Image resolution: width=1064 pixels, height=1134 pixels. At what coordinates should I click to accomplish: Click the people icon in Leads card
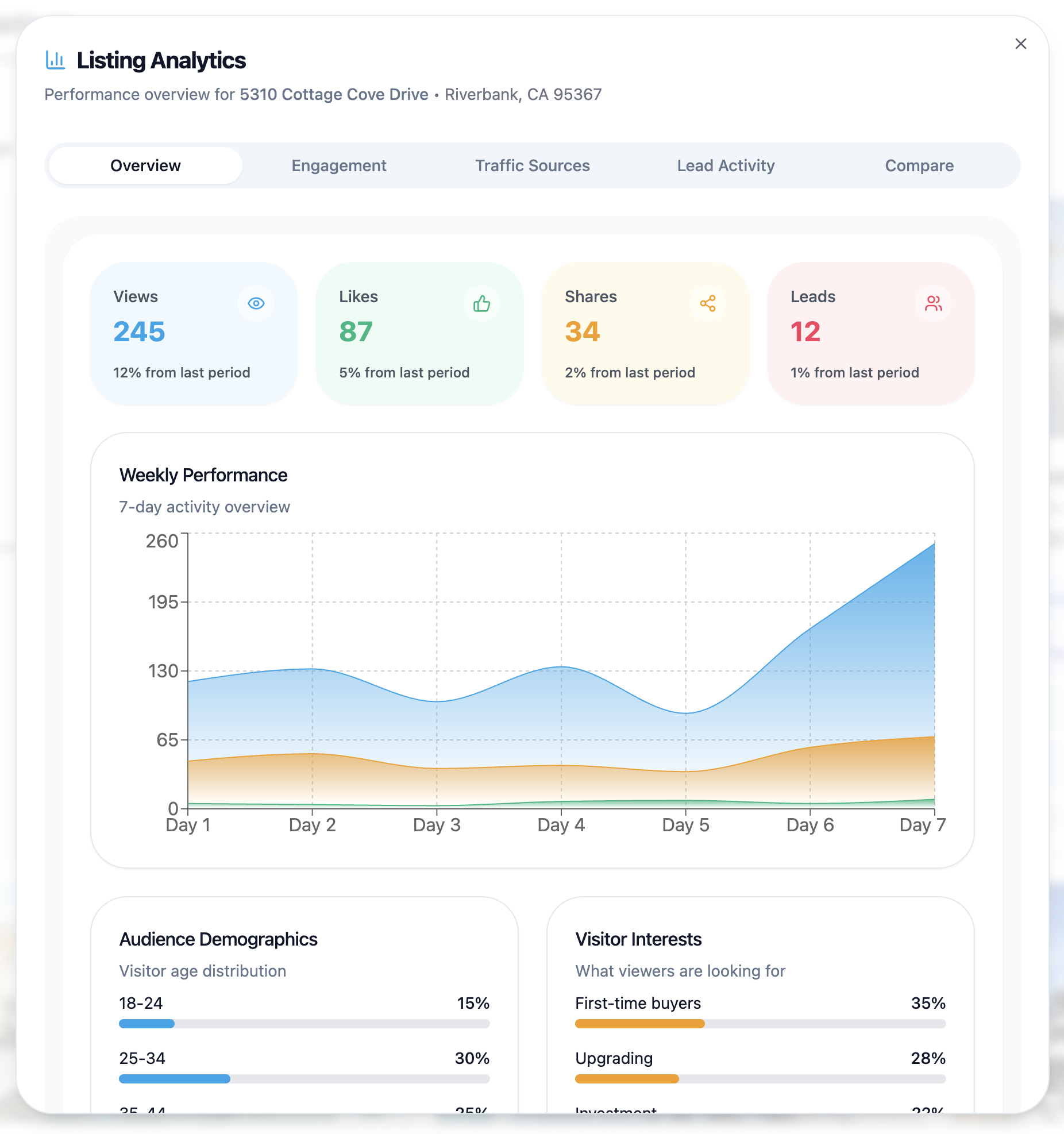934,303
